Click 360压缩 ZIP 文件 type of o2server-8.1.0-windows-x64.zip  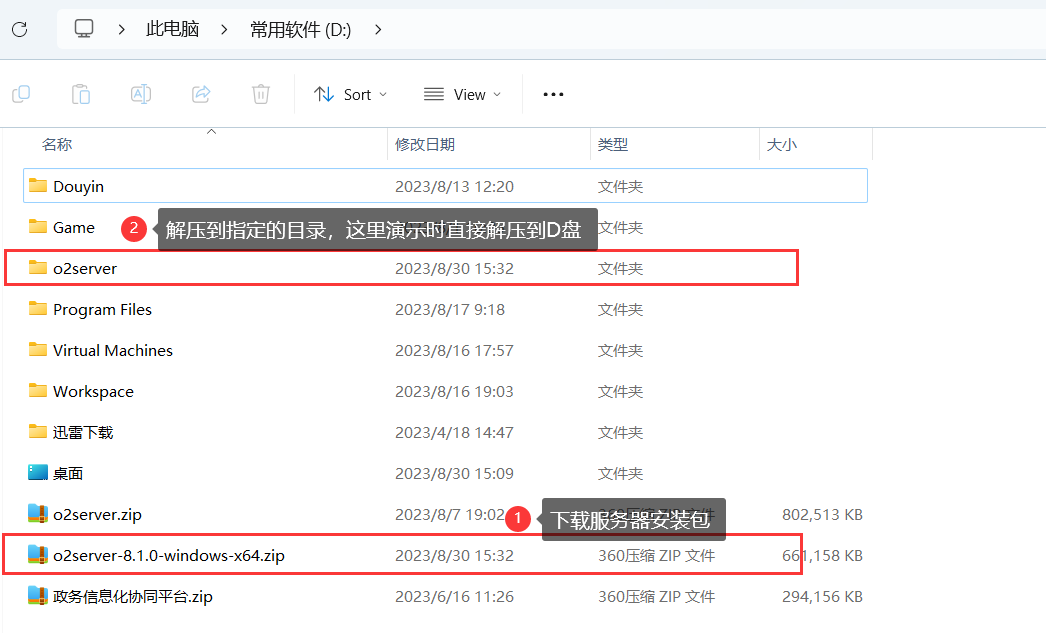coord(656,556)
